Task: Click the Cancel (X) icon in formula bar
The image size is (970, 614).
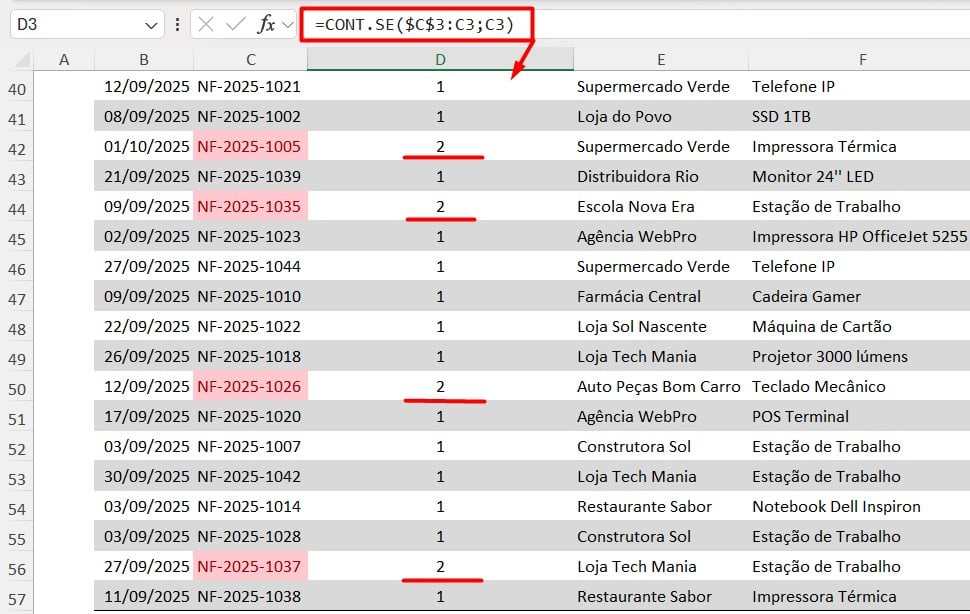Action: (x=206, y=24)
